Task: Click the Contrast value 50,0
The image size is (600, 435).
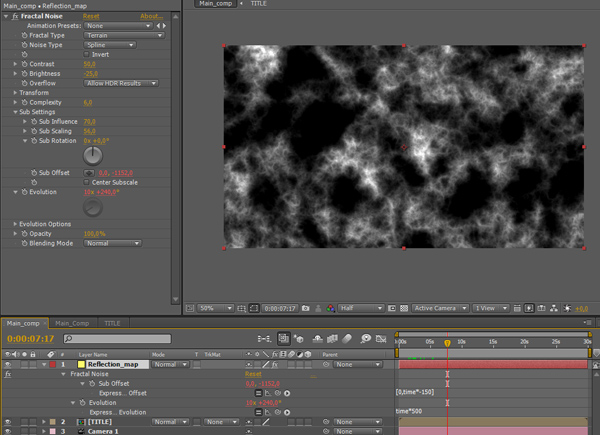Action: point(89,64)
